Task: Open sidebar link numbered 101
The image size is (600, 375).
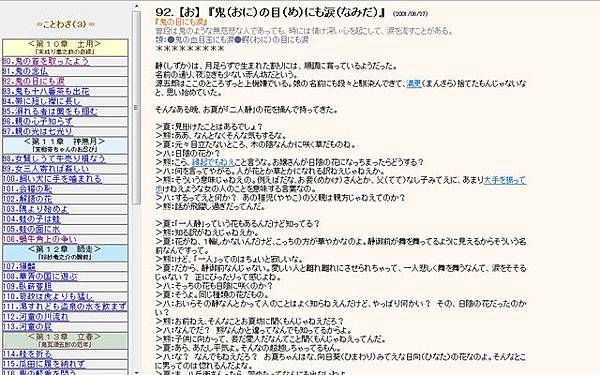Action: (x=27, y=189)
